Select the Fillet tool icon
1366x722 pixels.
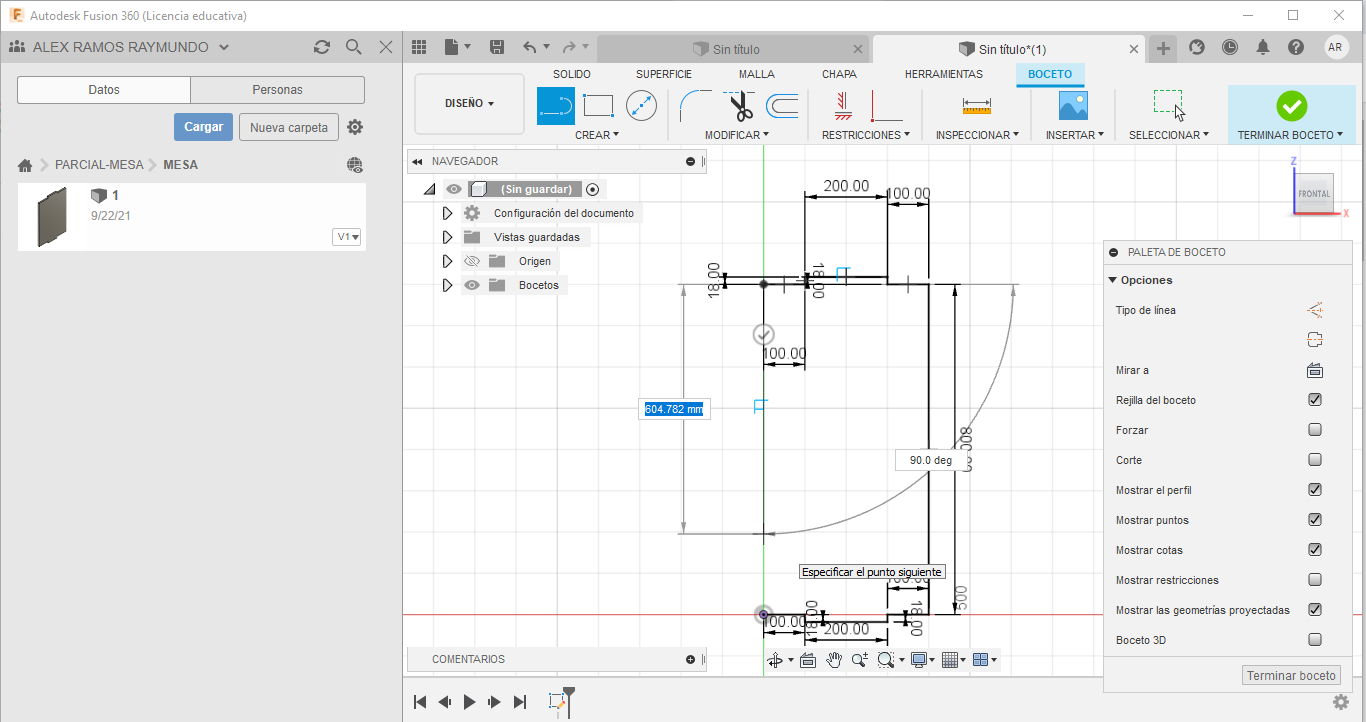694,105
